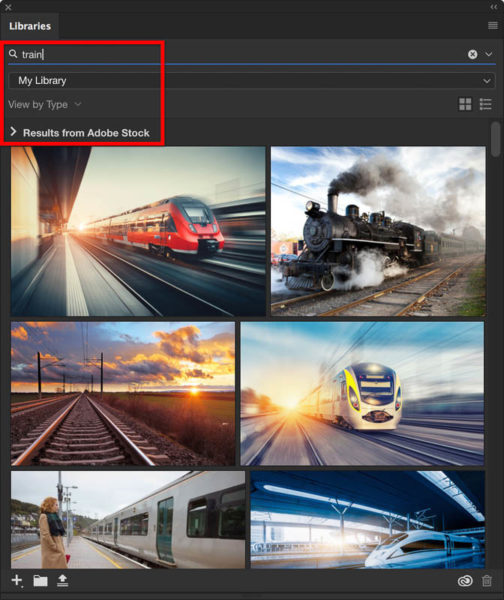Close the Libraries panel with the X
The width and height of the screenshot is (504, 600).
pos(8,7)
